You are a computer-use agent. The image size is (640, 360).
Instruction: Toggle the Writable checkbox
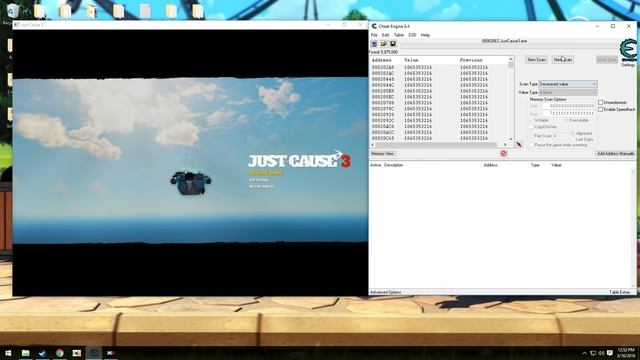pos(532,120)
